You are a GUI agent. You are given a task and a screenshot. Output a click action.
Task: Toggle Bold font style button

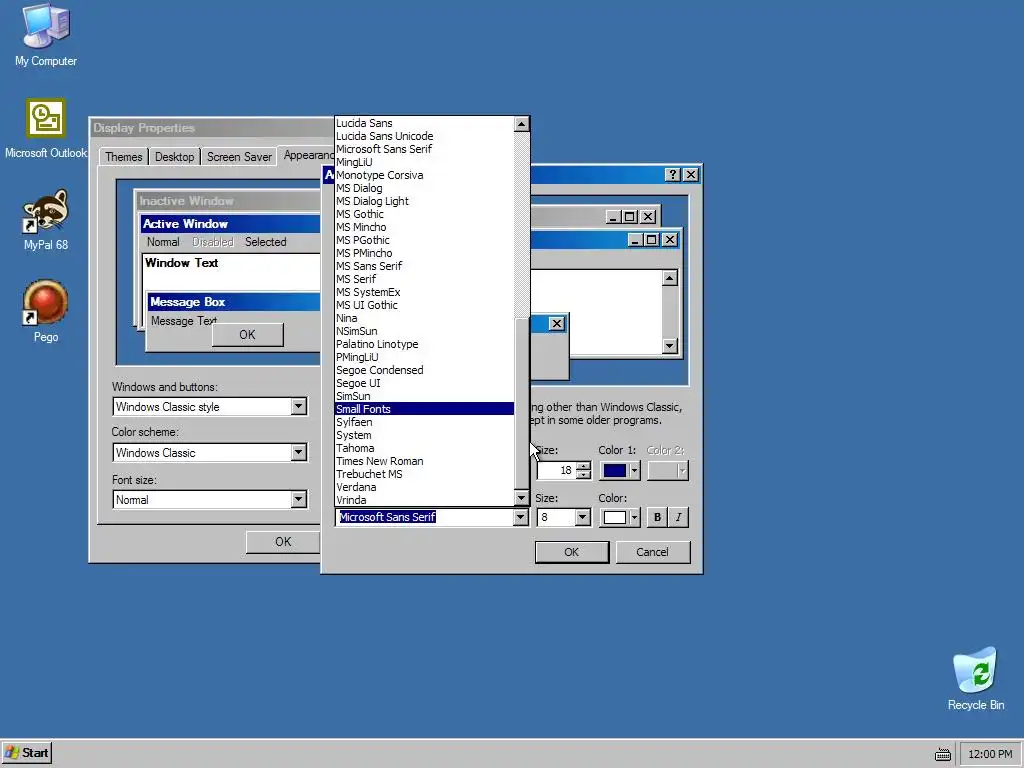click(657, 517)
